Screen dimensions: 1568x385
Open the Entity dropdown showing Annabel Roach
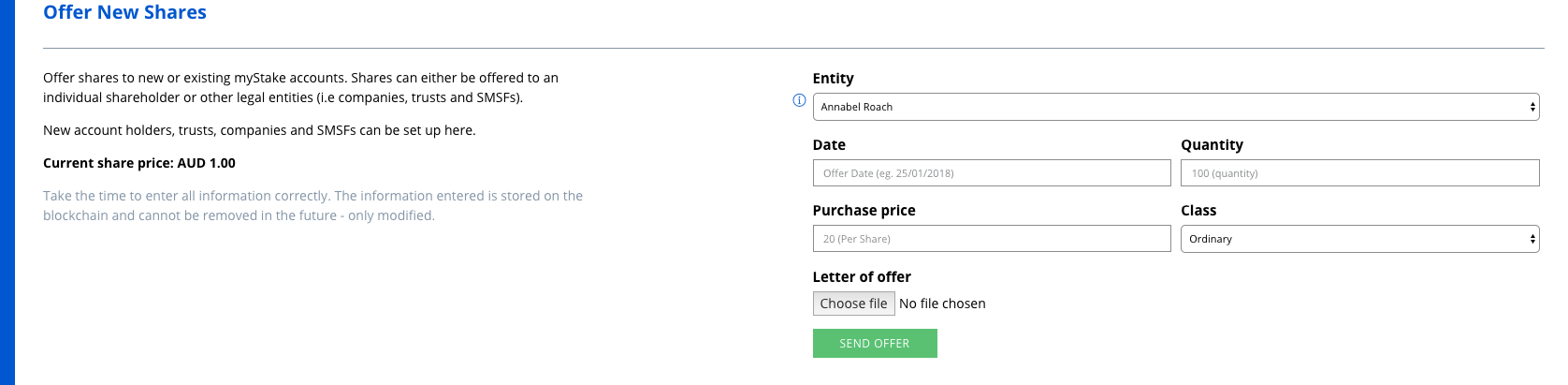[1175, 107]
